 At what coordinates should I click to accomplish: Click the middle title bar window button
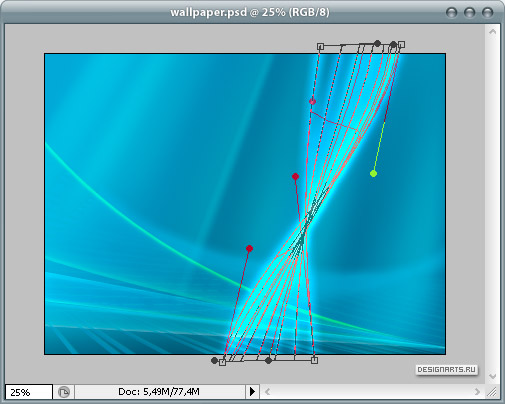click(x=469, y=13)
